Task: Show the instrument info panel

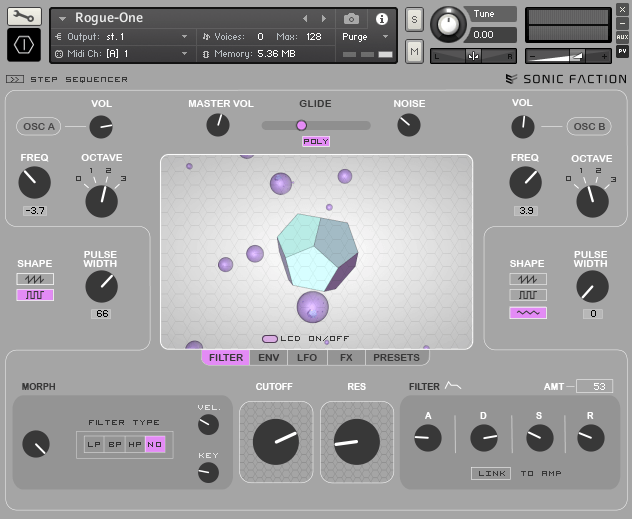Action: (x=381, y=19)
